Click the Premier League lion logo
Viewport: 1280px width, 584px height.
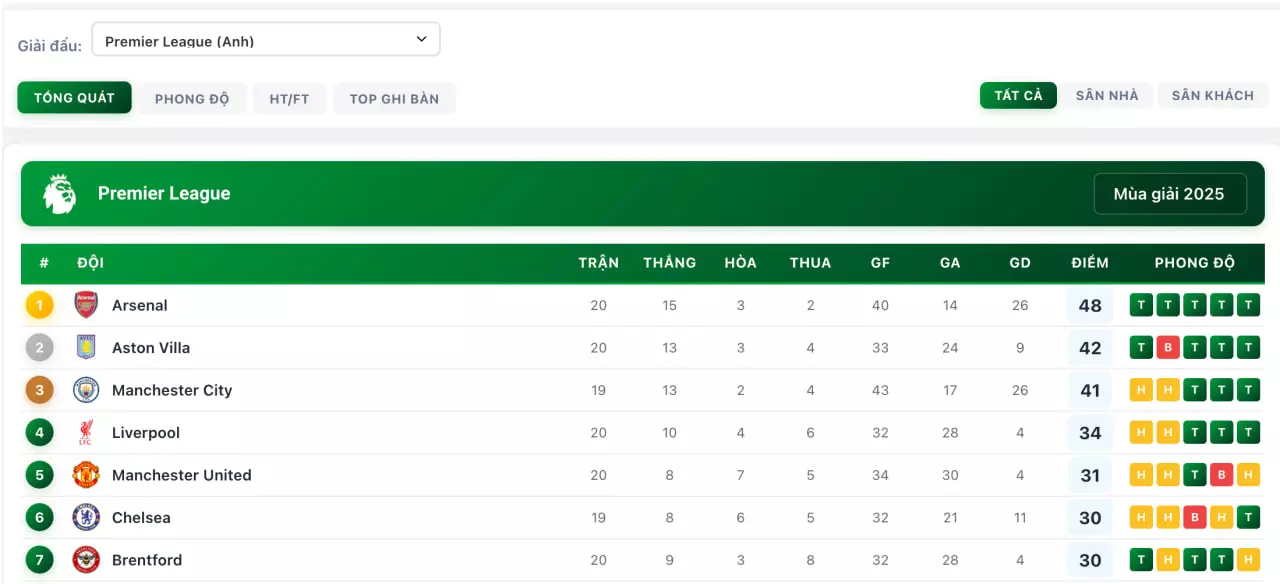[x=60, y=194]
